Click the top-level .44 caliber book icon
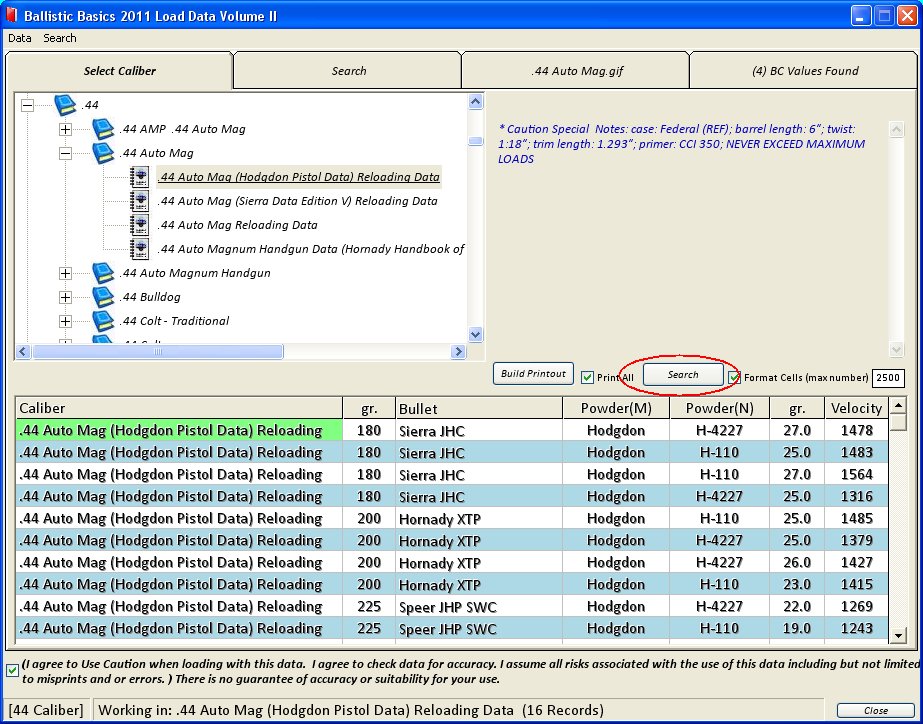923x724 pixels. click(x=65, y=105)
